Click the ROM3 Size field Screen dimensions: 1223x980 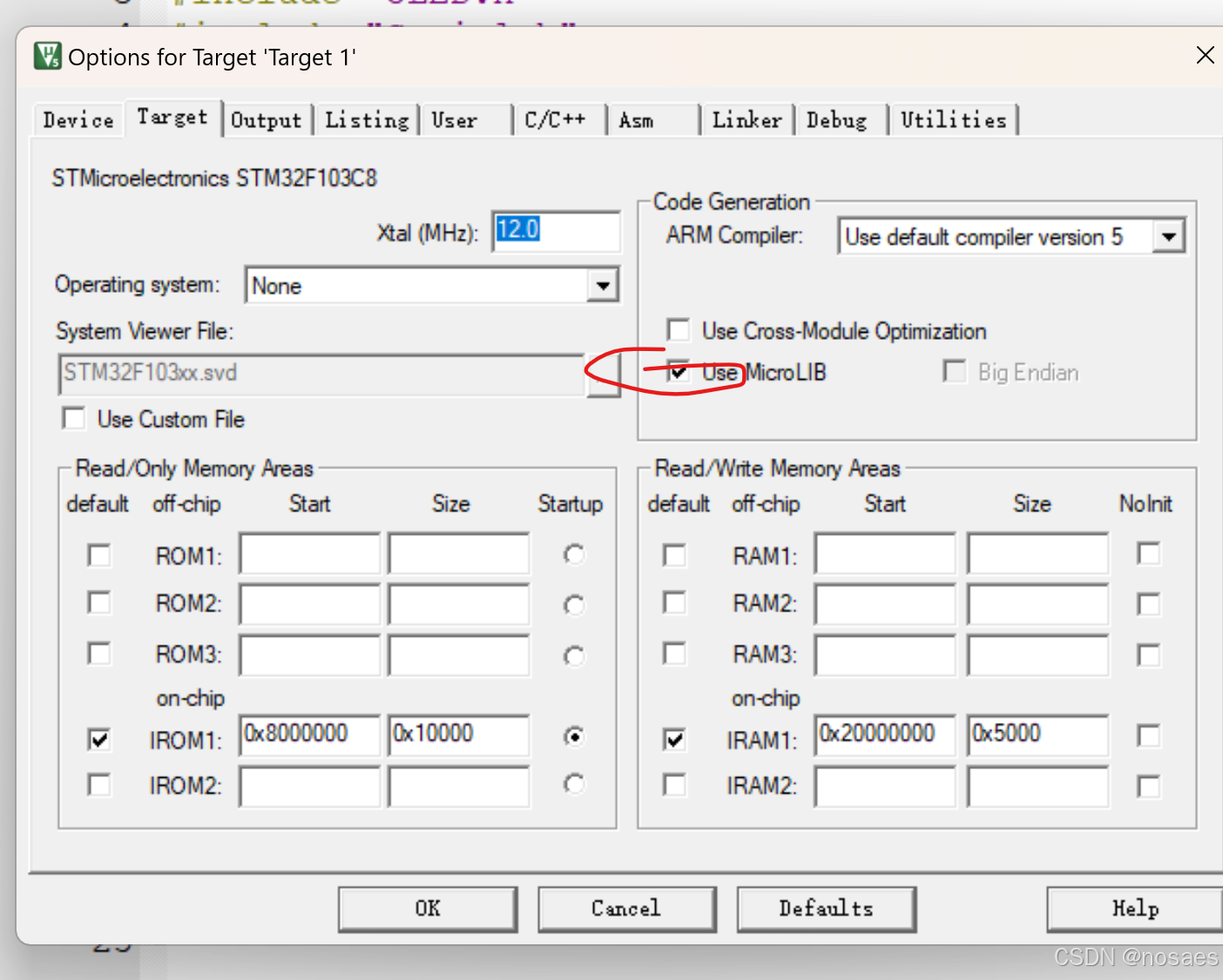pyautogui.click(x=459, y=655)
